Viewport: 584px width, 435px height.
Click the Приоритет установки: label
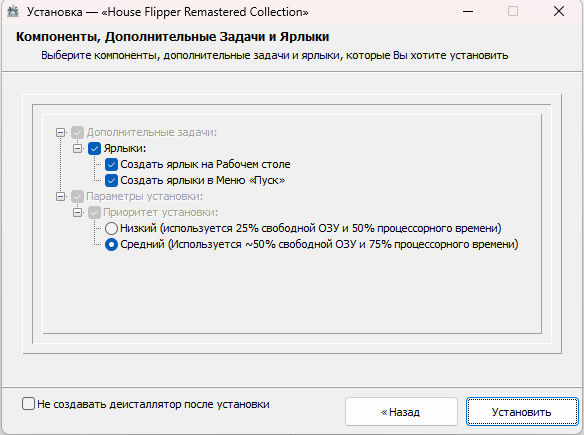(x=161, y=212)
